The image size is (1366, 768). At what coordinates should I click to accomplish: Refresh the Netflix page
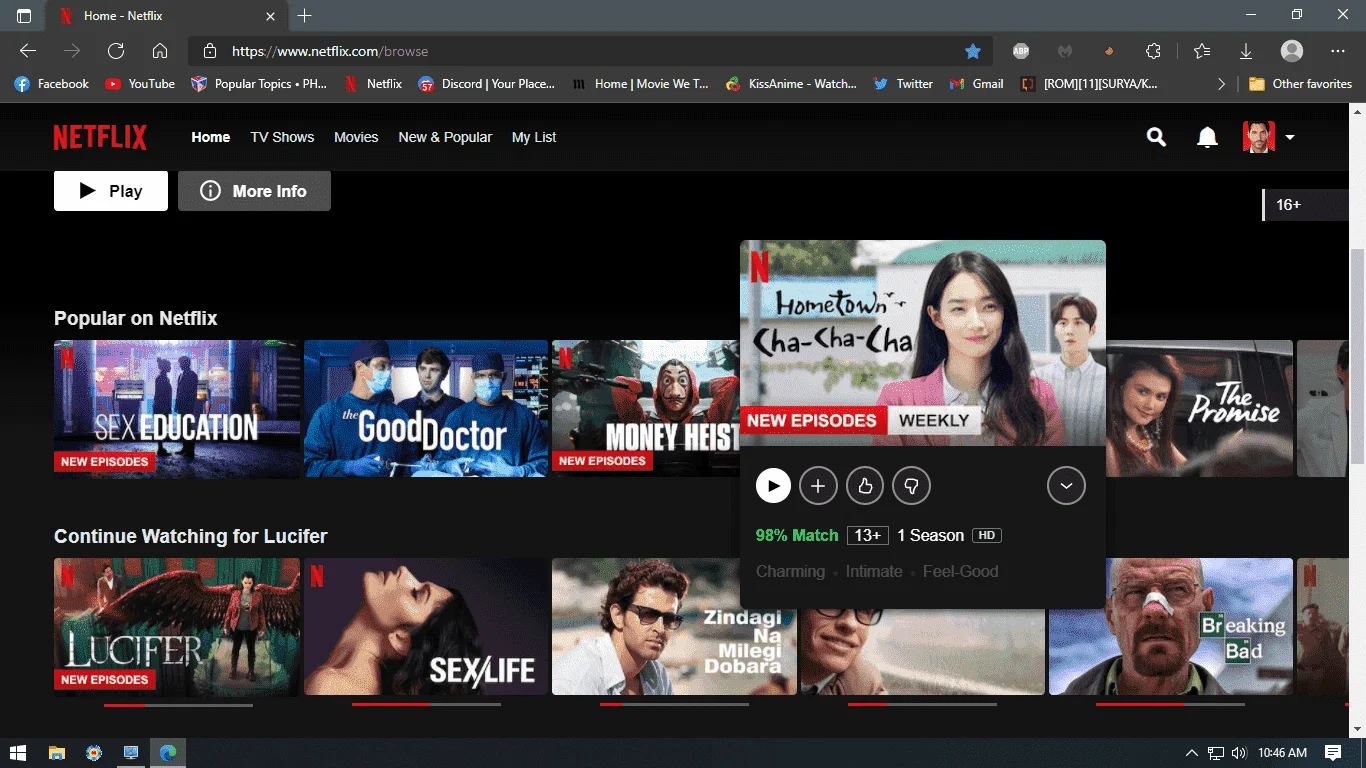pos(116,51)
